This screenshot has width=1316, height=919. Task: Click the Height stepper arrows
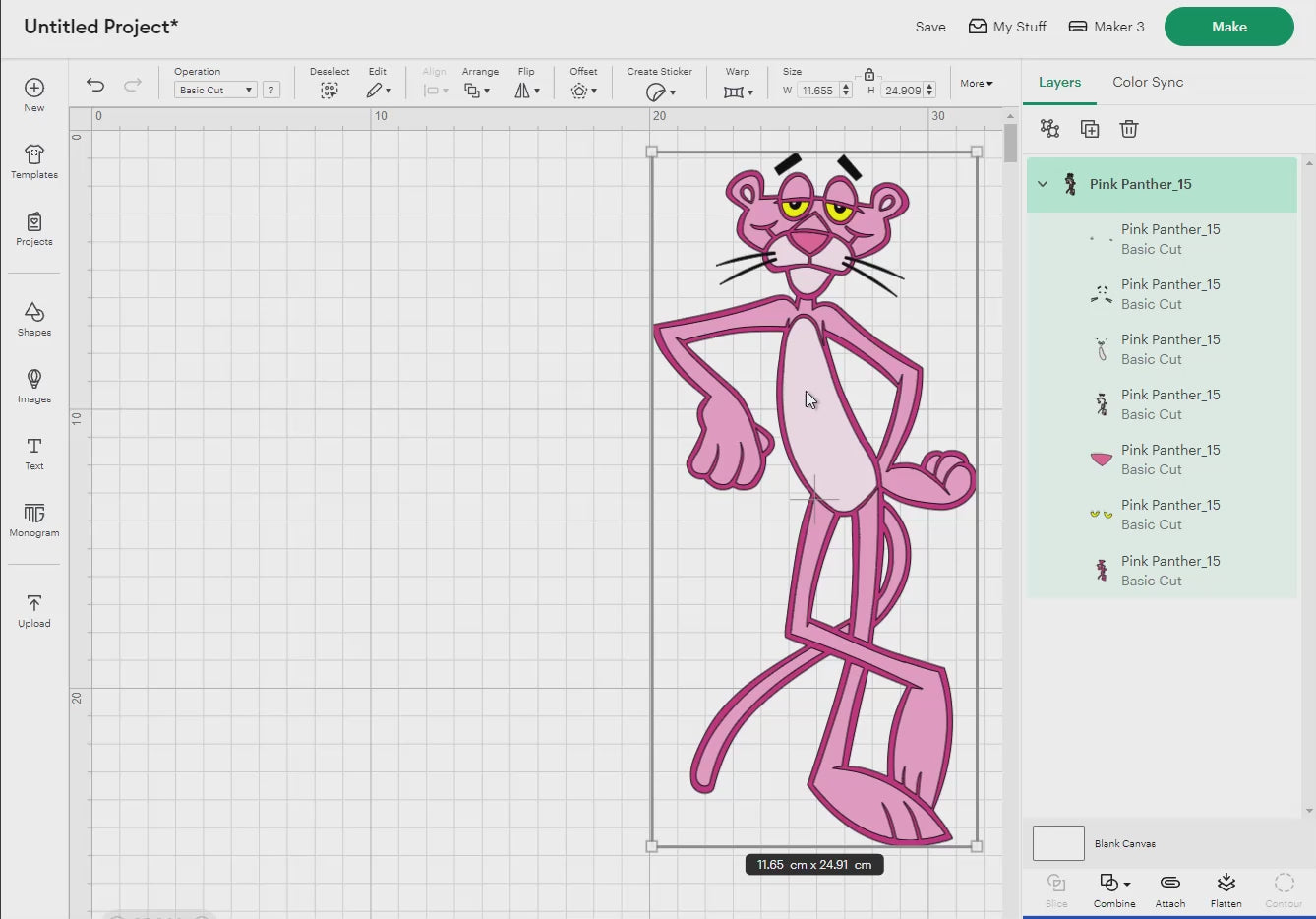(930, 90)
